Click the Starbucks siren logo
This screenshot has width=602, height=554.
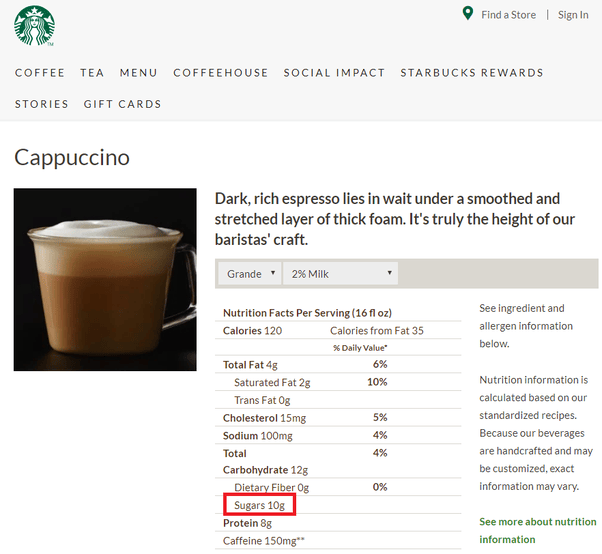pyautogui.click(x=35, y=26)
